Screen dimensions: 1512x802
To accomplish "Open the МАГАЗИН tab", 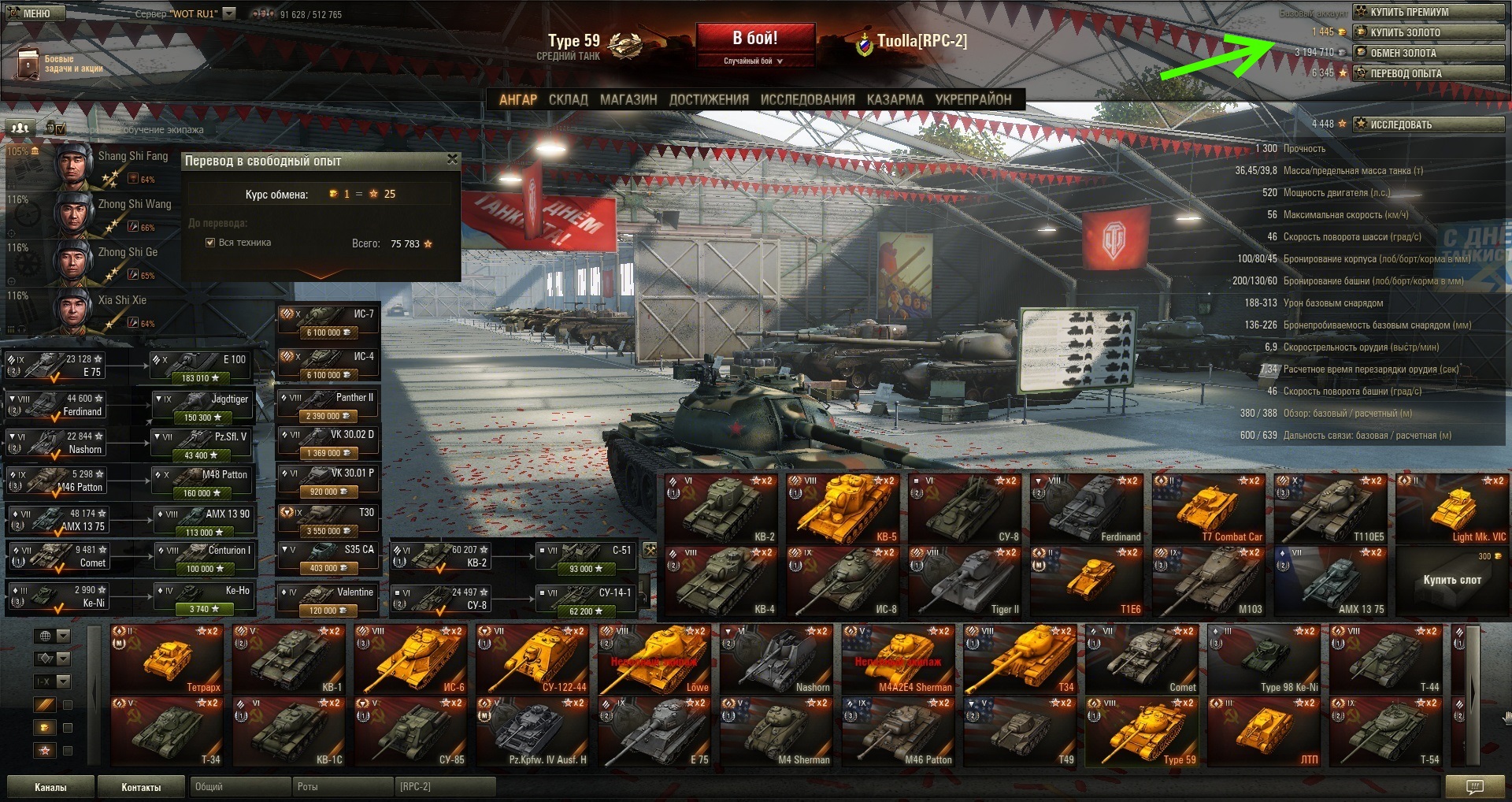I will pos(628,100).
